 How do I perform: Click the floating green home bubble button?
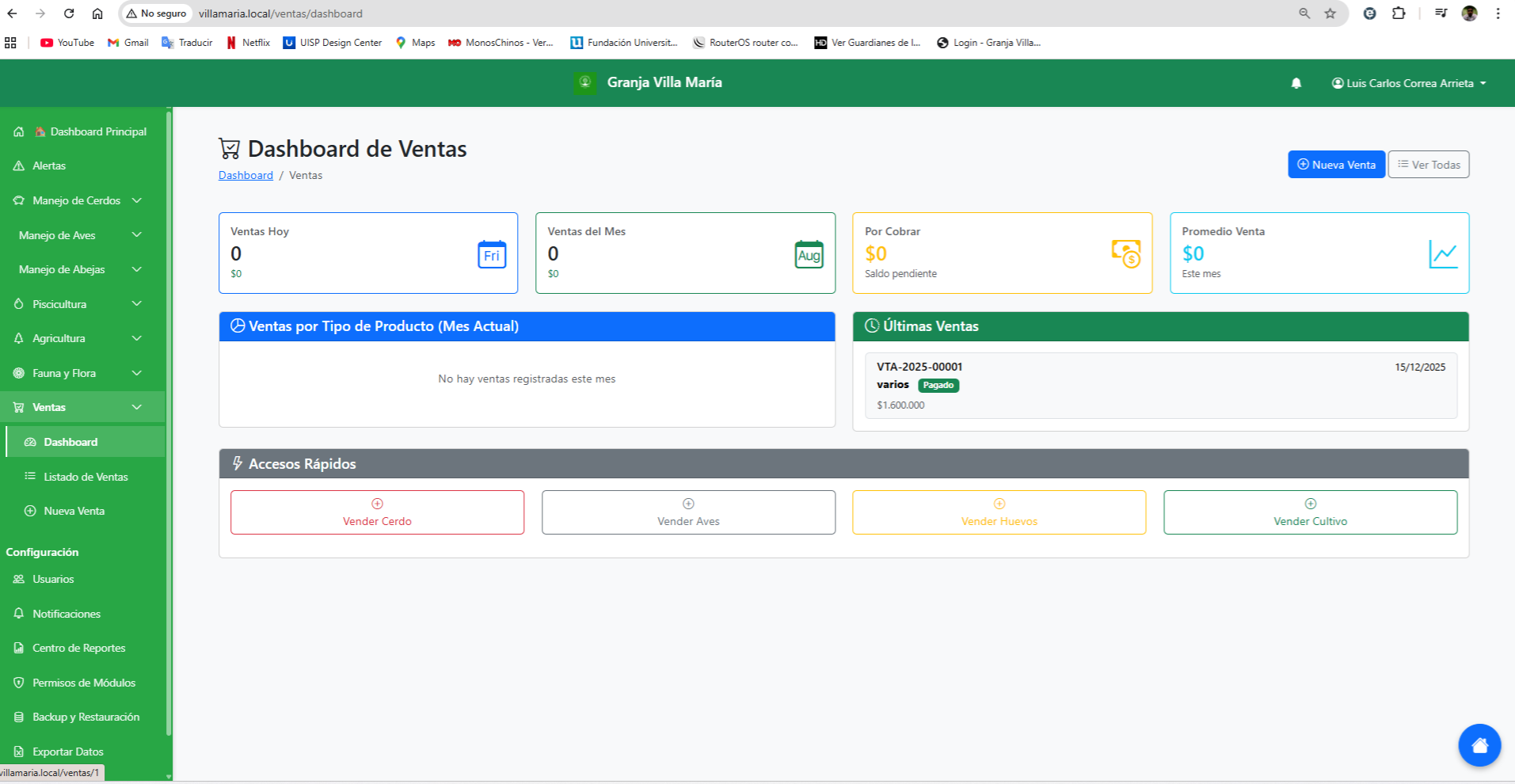(x=1479, y=744)
